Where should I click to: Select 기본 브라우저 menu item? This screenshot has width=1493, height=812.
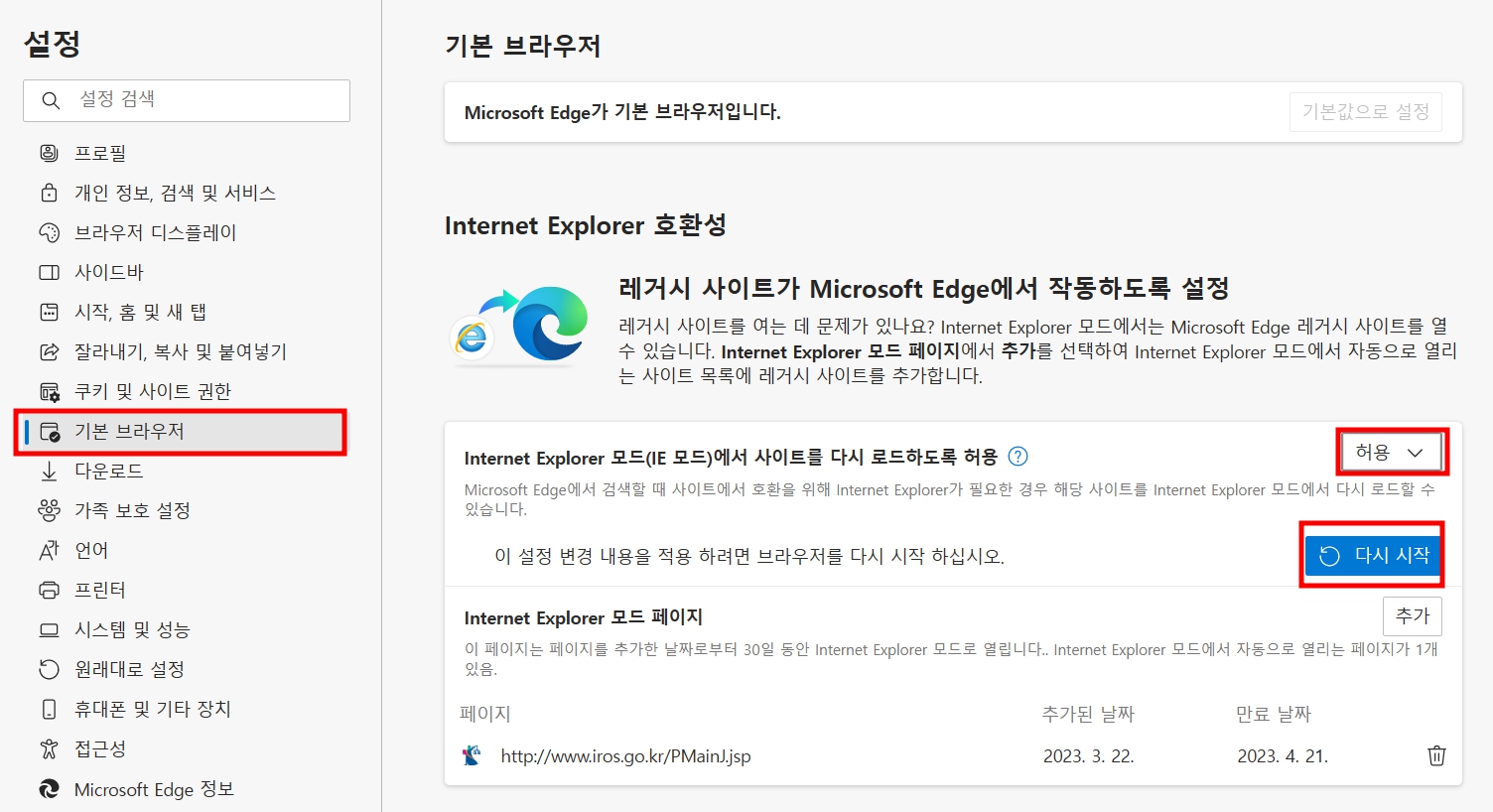click(x=187, y=431)
